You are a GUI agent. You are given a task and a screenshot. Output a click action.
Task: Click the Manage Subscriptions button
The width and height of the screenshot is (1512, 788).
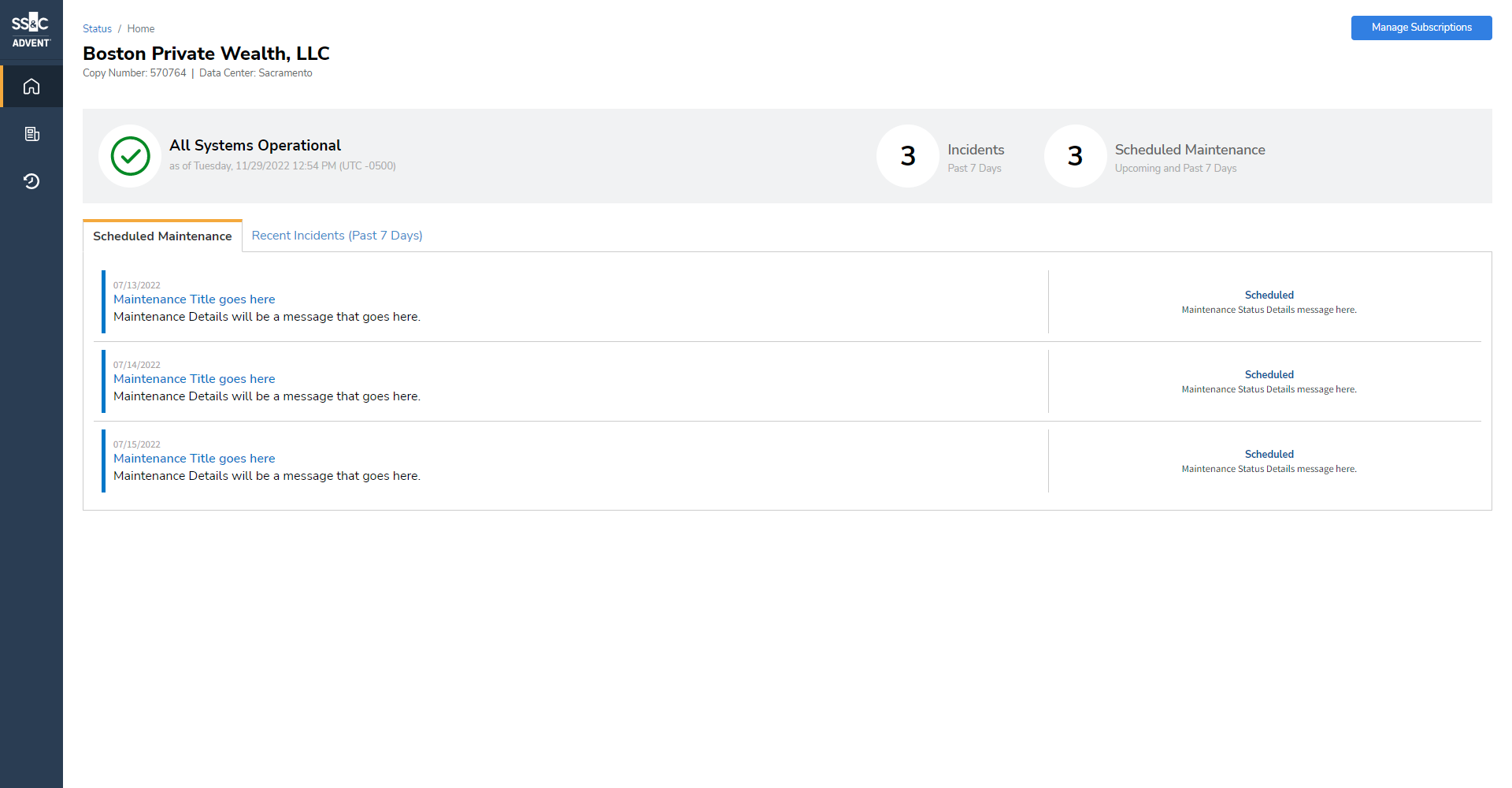pyautogui.click(x=1421, y=28)
